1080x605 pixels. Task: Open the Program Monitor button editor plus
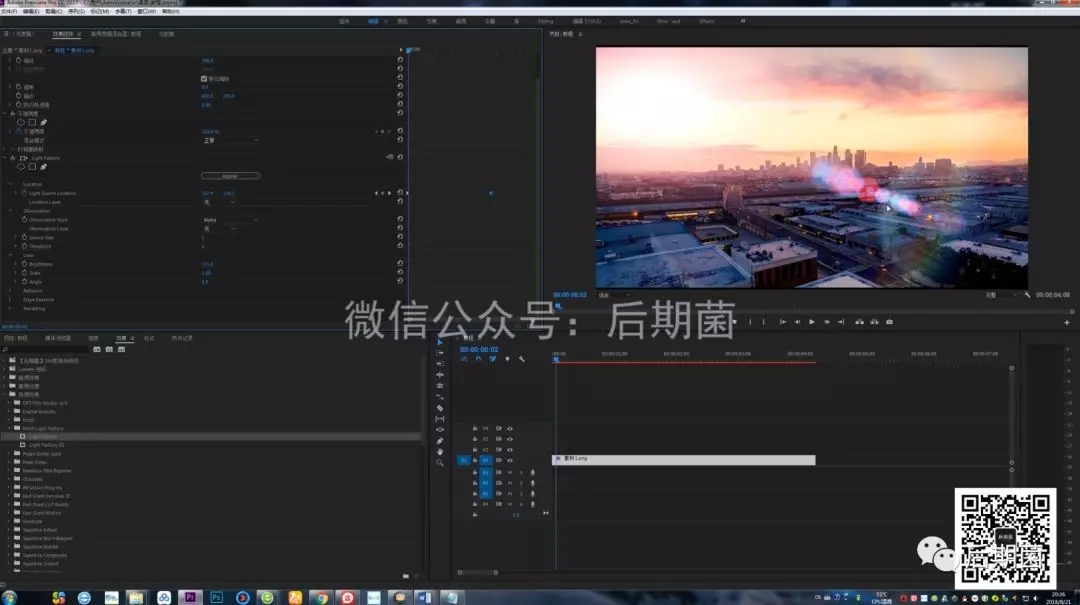tap(1067, 322)
